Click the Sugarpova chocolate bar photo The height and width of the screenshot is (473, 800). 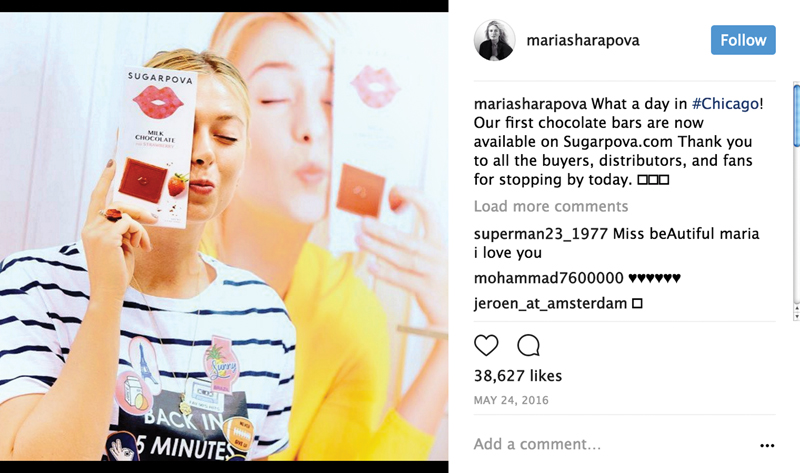pyautogui.click(x=155, y=148)
